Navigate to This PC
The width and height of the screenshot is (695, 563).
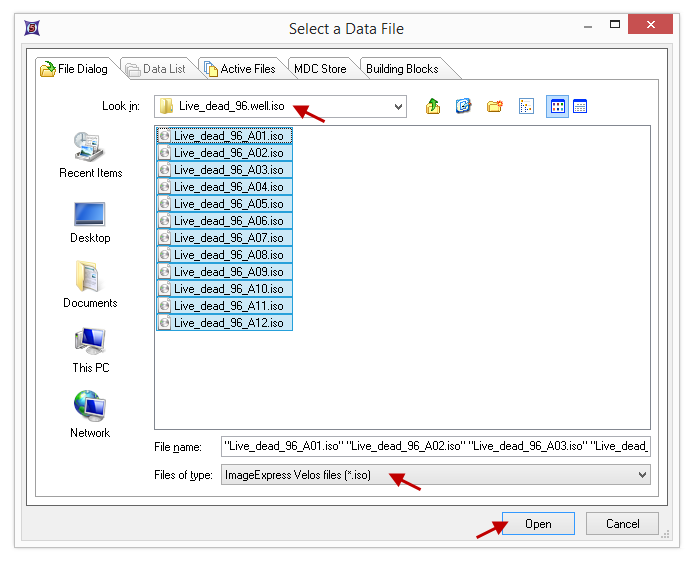[x=90, y=351]
